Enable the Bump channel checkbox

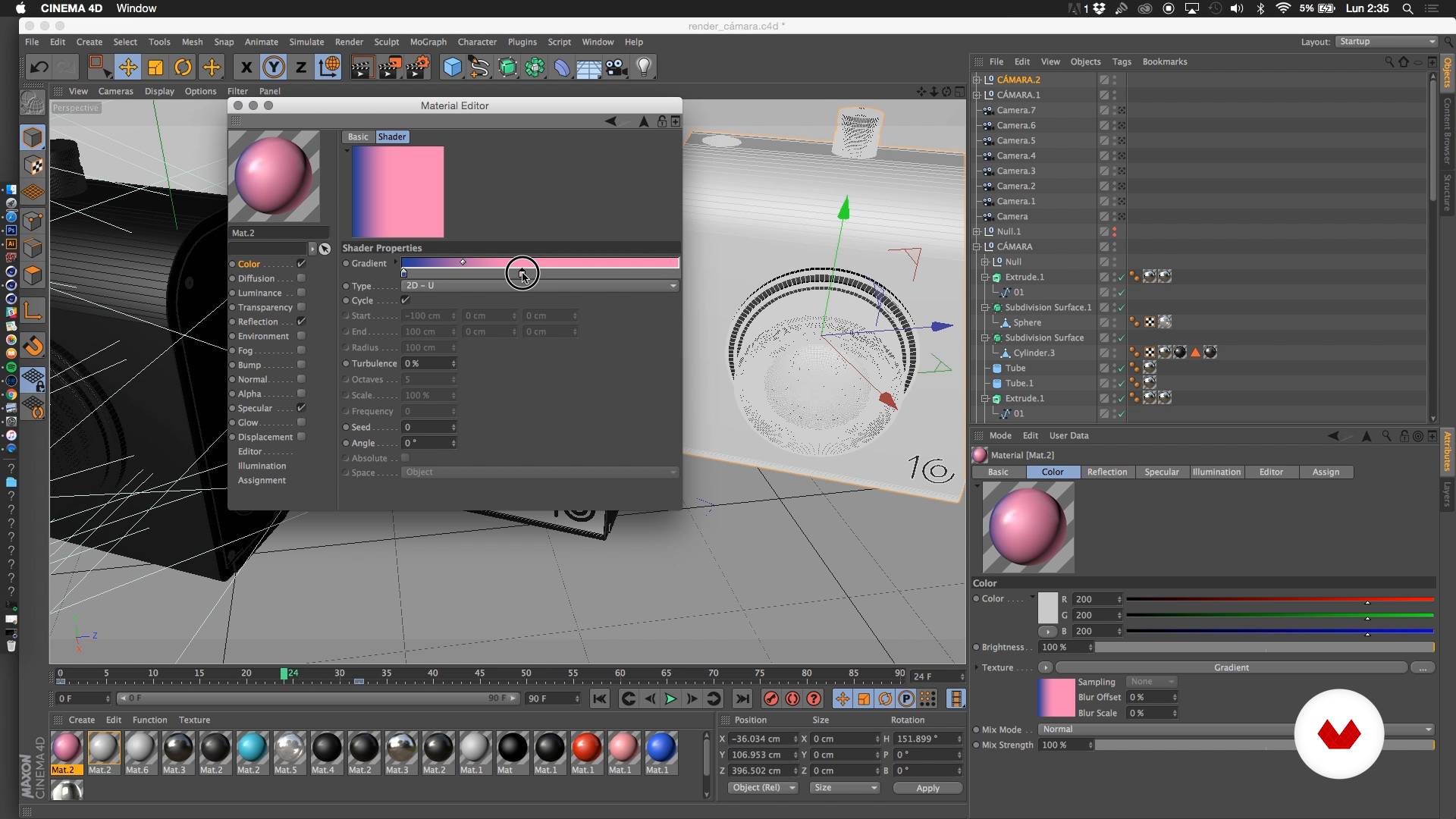301,365
